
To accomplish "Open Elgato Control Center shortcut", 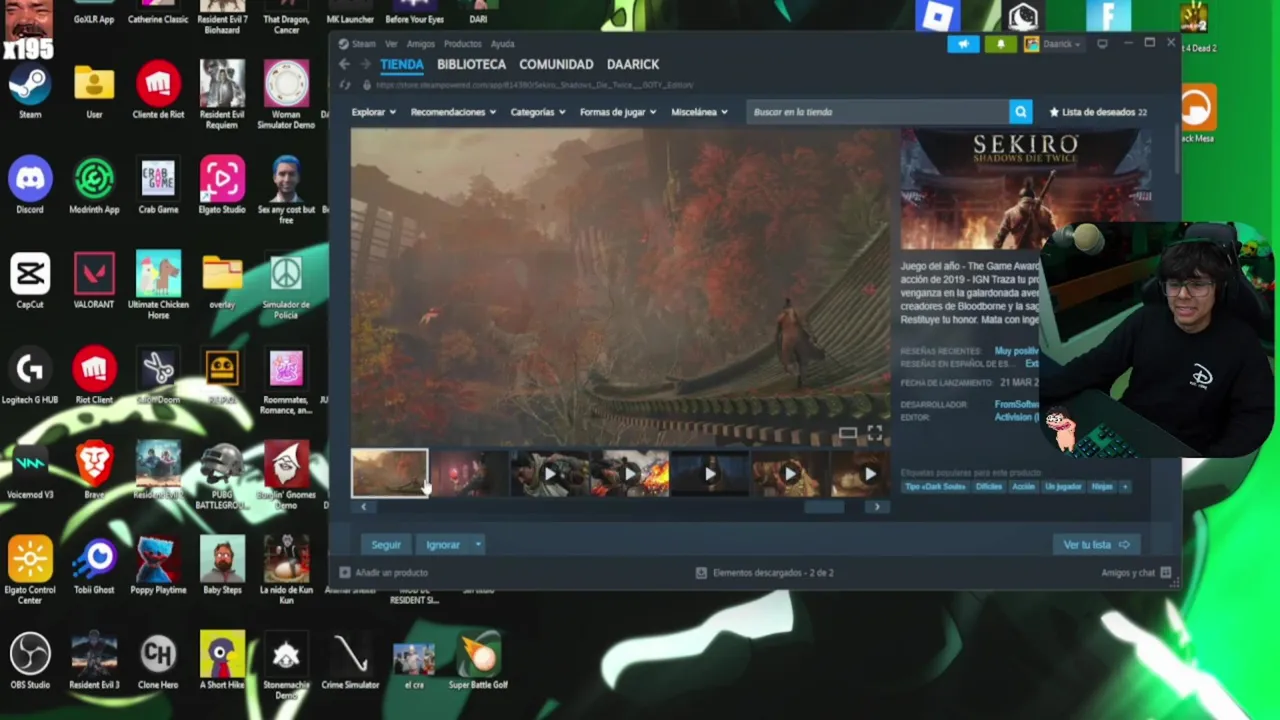I will coord(30,570).
